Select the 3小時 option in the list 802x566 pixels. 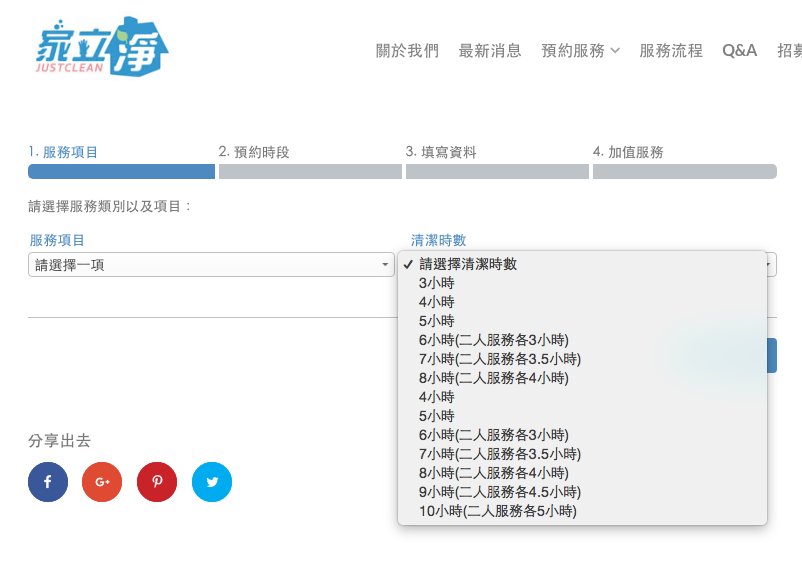tap(437, 283)
